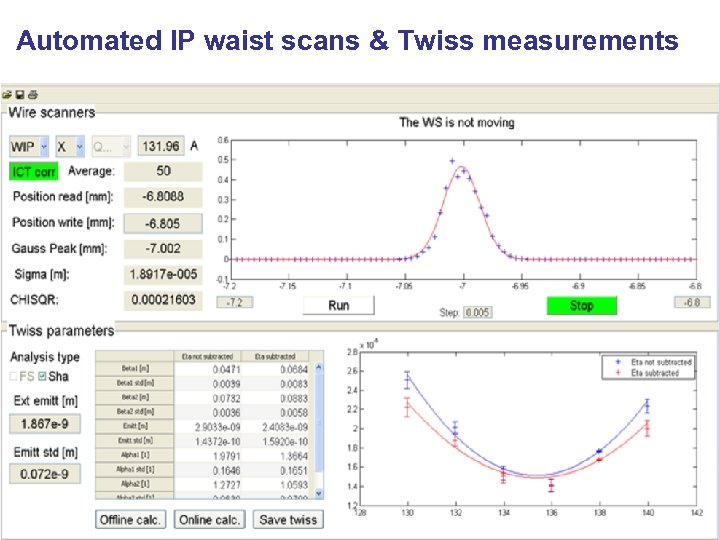Click table cell 0.0471
The image size is (720, 540).
tap(208, 369)
